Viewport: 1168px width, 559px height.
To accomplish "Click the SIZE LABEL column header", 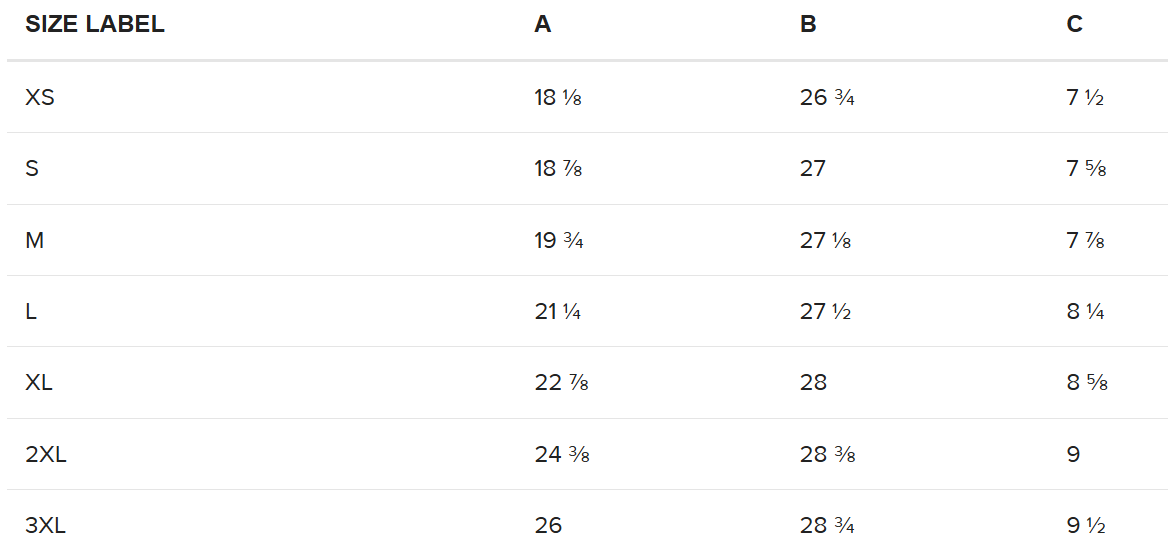I will point(95,25).
